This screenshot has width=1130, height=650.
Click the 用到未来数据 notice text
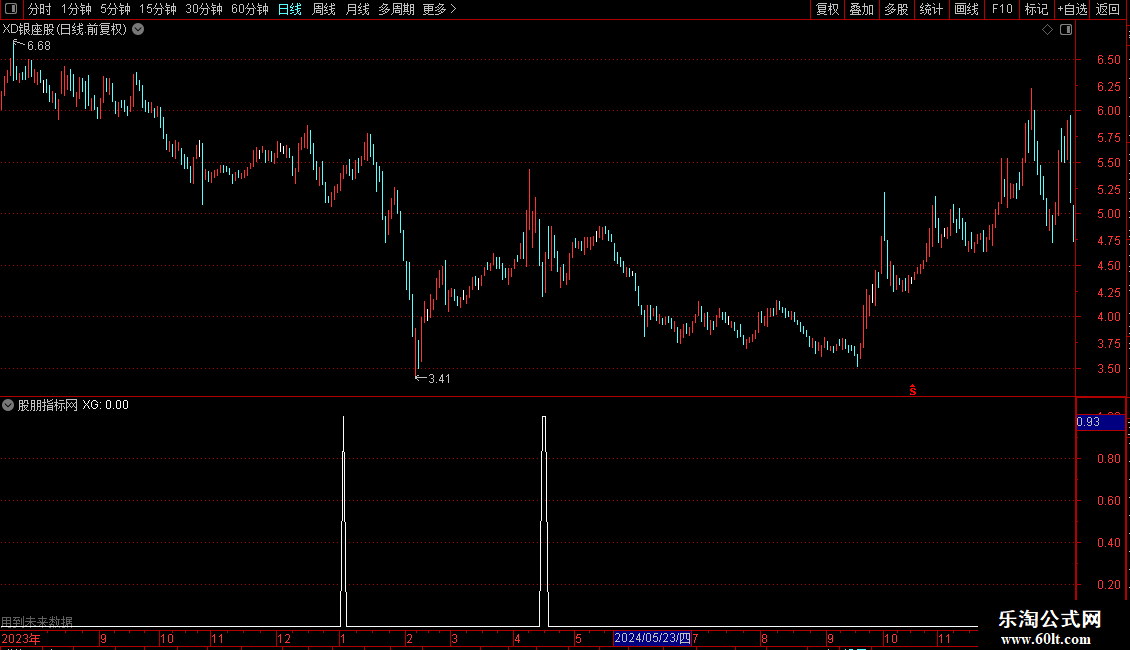click(x=37, y=622)
